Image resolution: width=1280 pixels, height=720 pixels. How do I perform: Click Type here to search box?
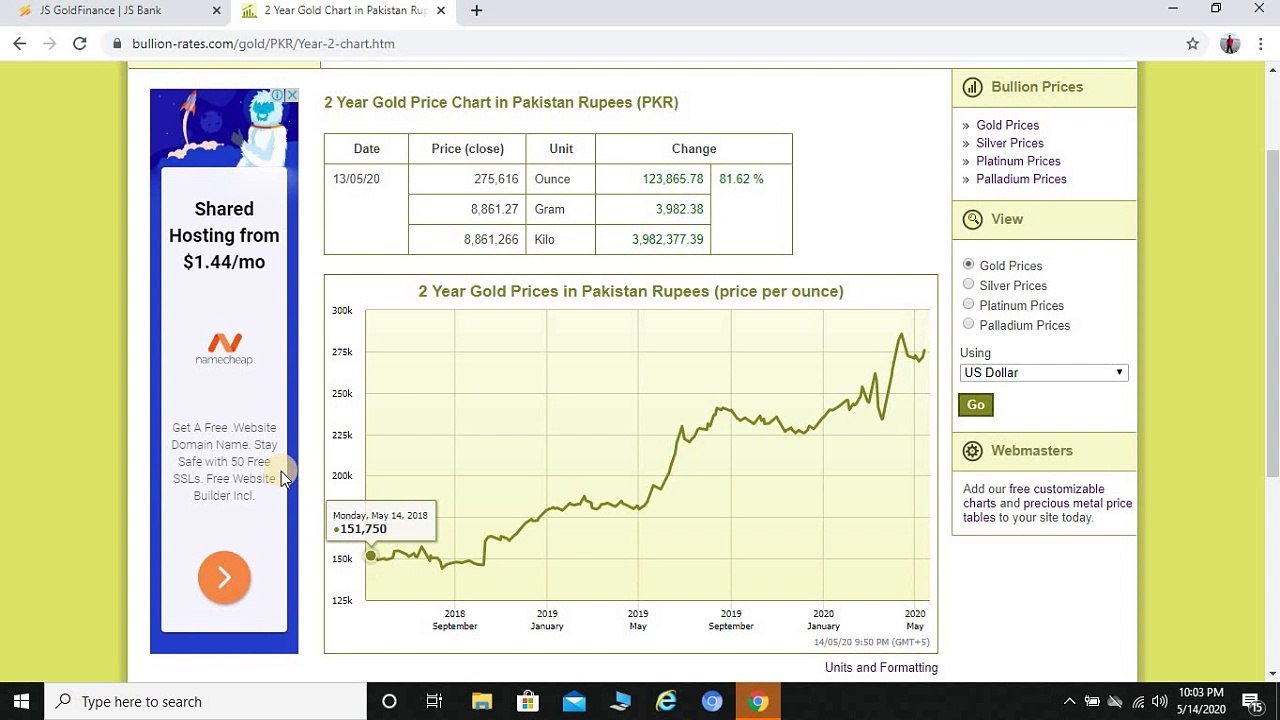205,701
